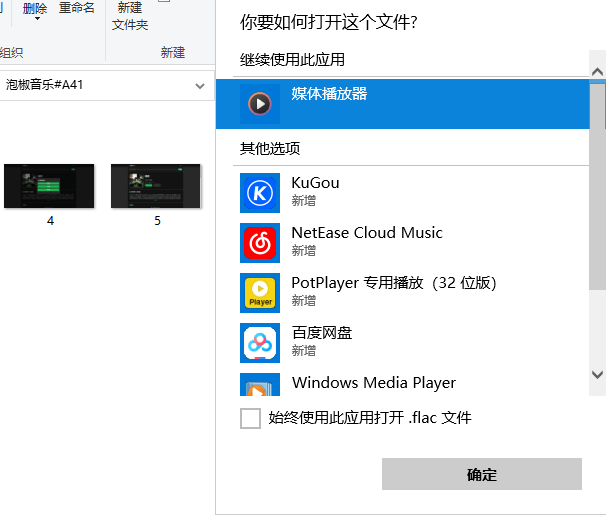Click scroll down arrow of app list
606x515 pixels.
pos(597,374)
